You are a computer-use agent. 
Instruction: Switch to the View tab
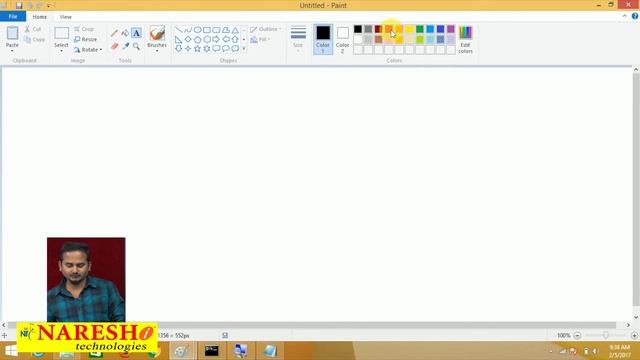click(x=65, y=17)
